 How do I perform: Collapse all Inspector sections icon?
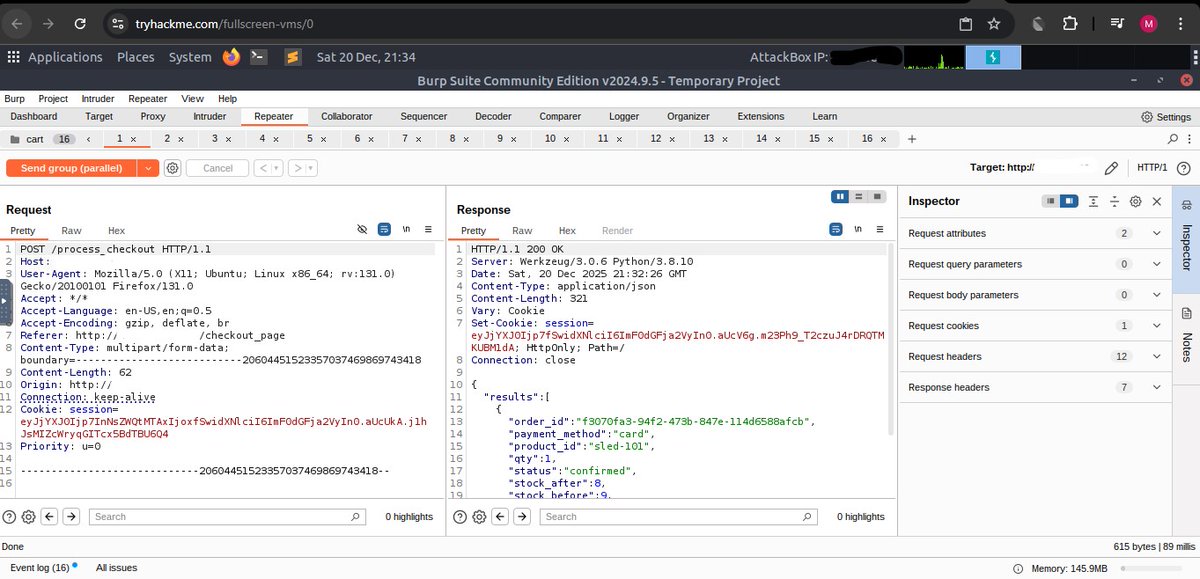coord(1115,201)
